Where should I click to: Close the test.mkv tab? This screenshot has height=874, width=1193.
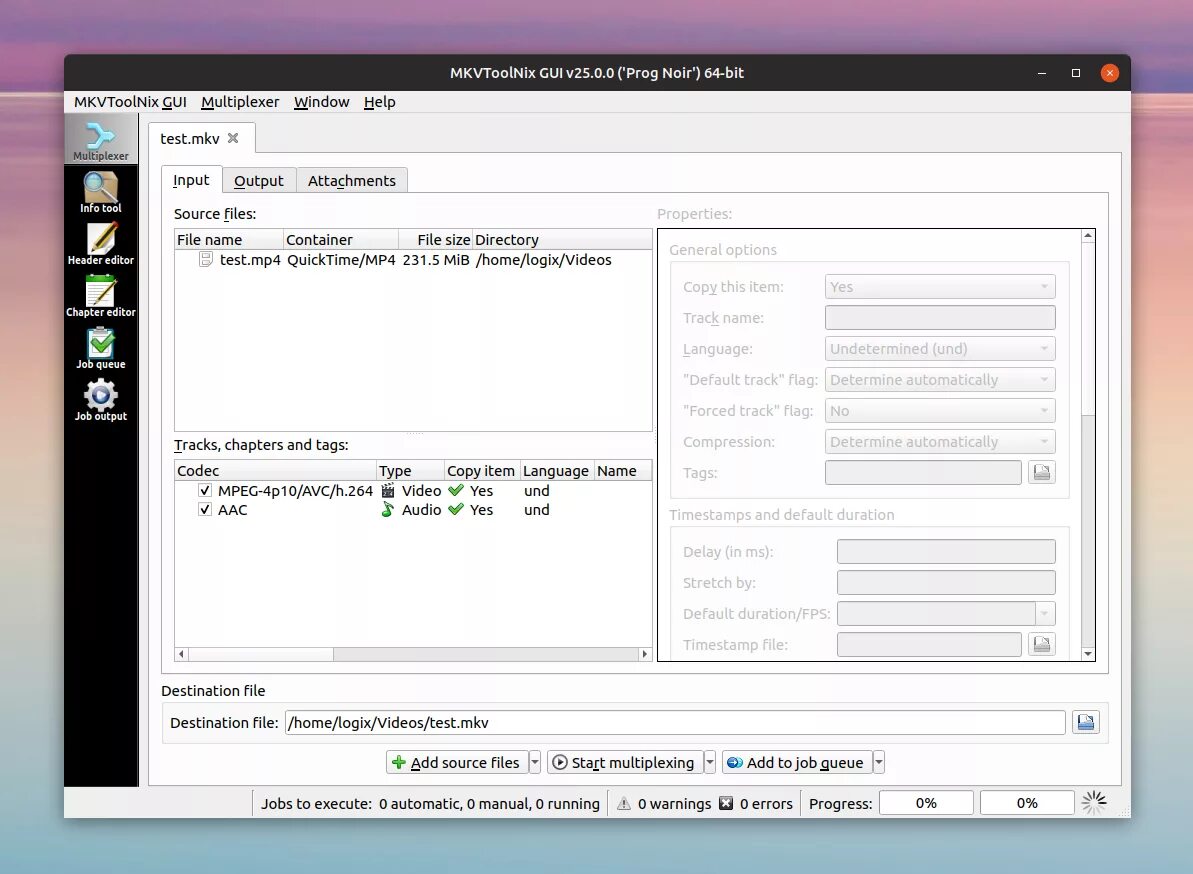(x=233, y=138)
